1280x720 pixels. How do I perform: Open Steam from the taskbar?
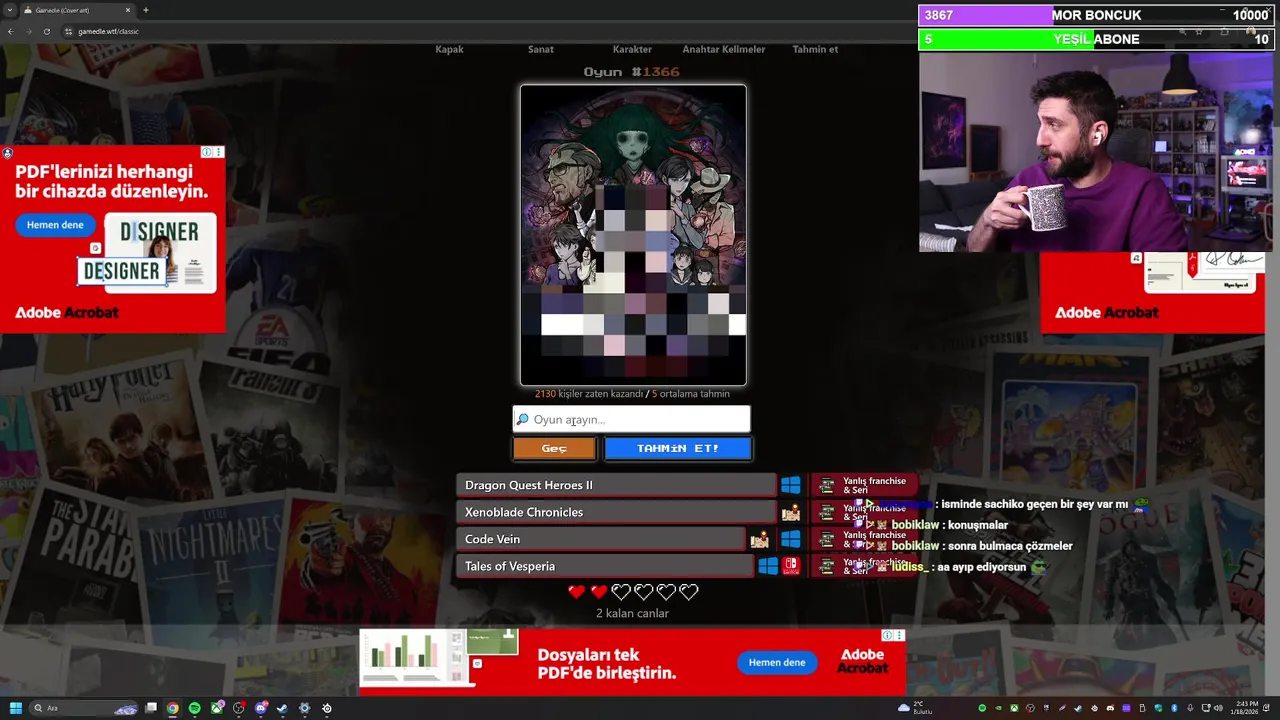tap(282, 708)
